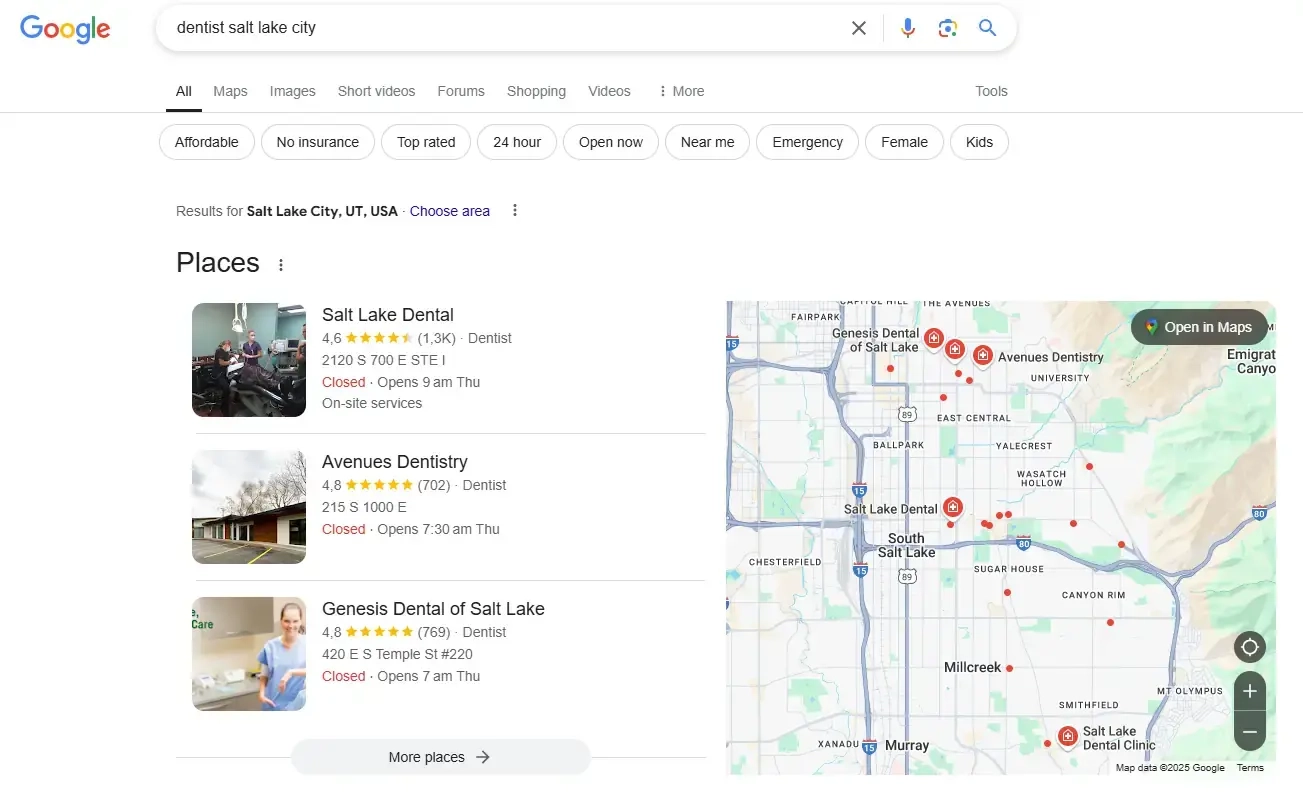1303x796 pixels.
Task: Start a voice search with microphone
Action: coord(907,28)
